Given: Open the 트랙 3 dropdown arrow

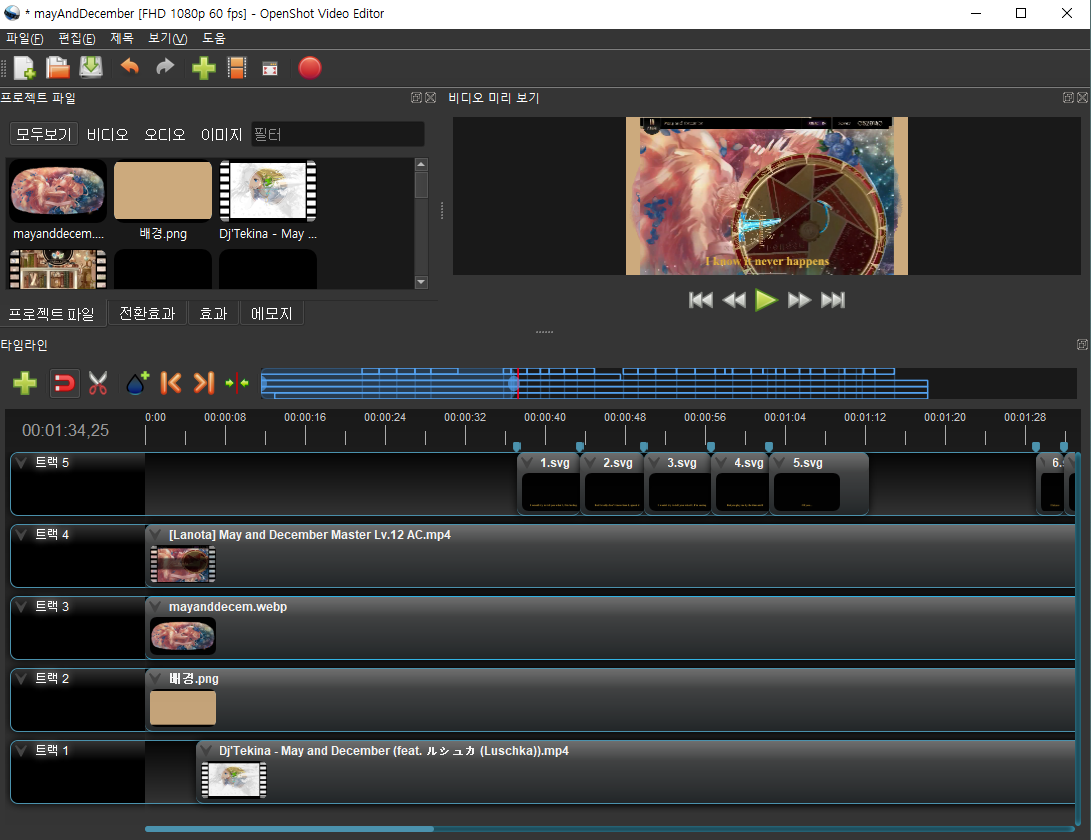Looking at the screenshot, I should click(x=22, y=607).
